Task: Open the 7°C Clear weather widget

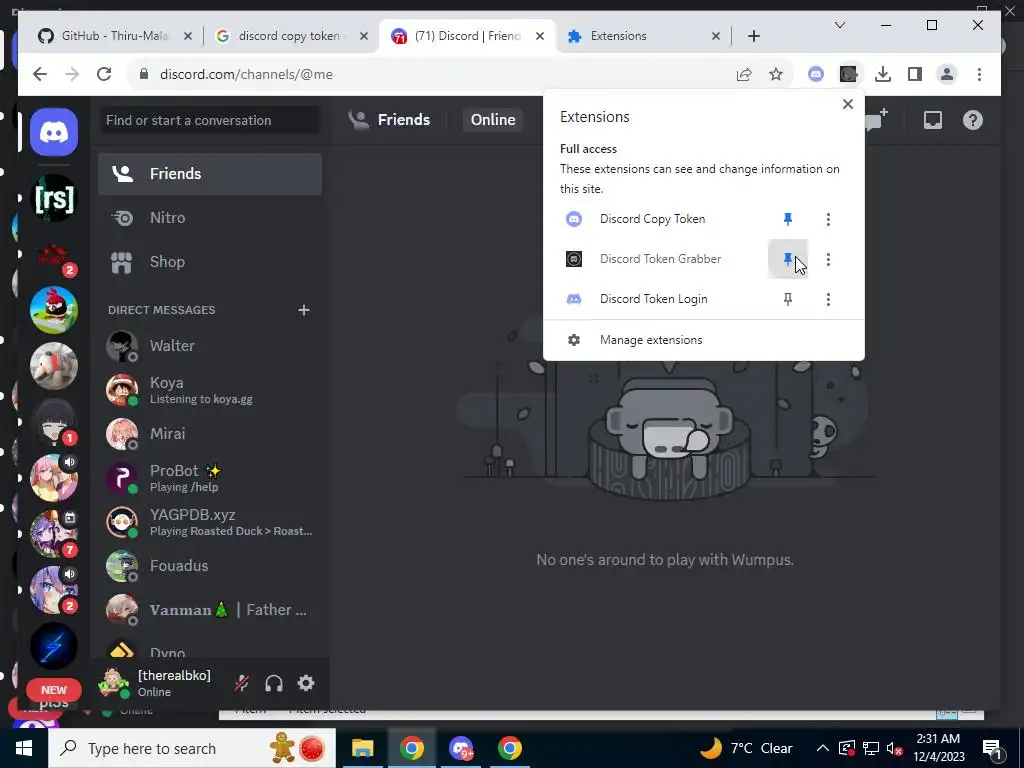Action: tap(746, 748)
